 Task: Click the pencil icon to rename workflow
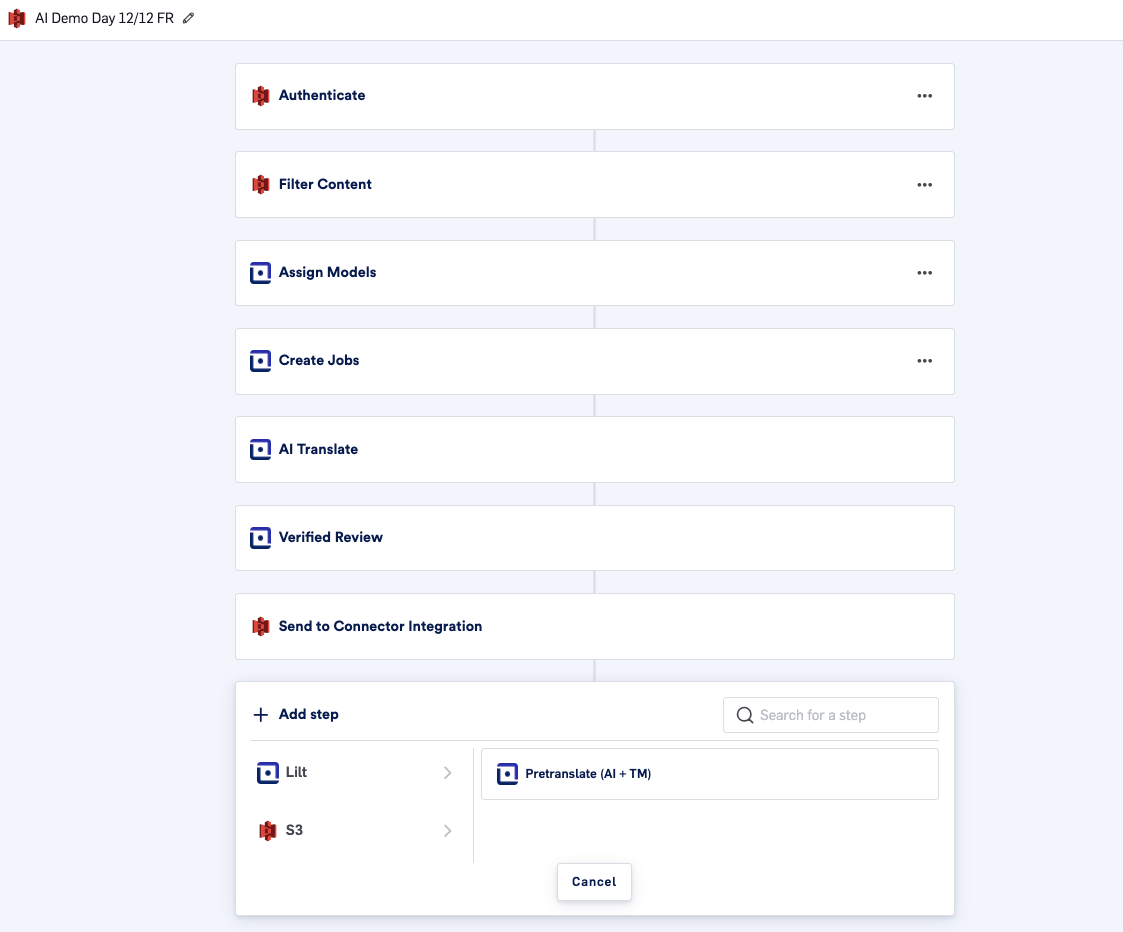coord(188,18)
